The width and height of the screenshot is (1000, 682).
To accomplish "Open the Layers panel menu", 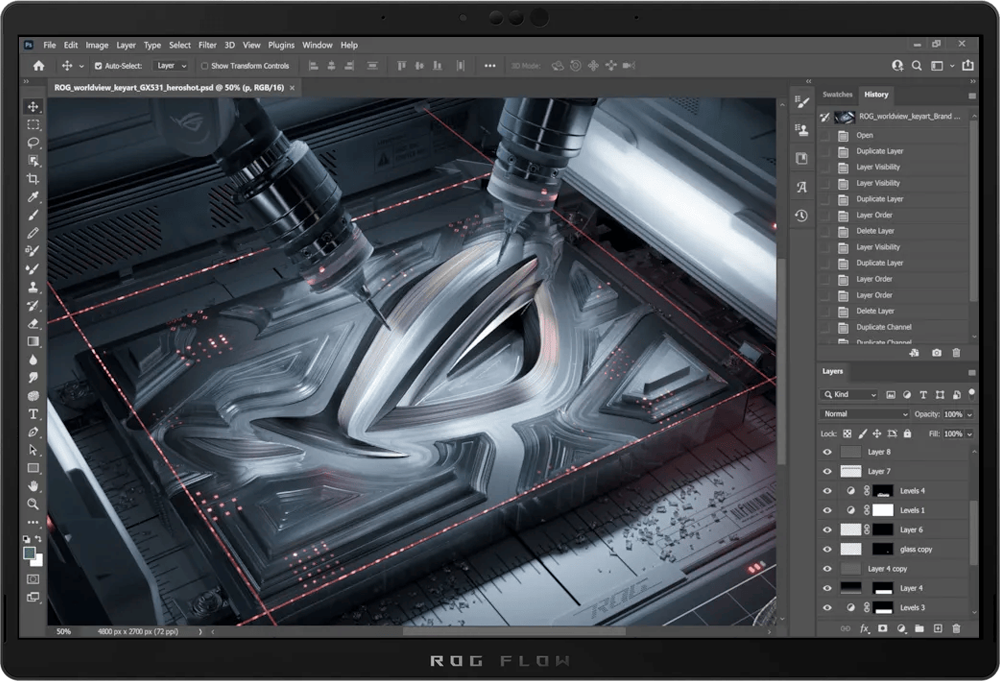I will pyautogui.click(x=972, y=373).
